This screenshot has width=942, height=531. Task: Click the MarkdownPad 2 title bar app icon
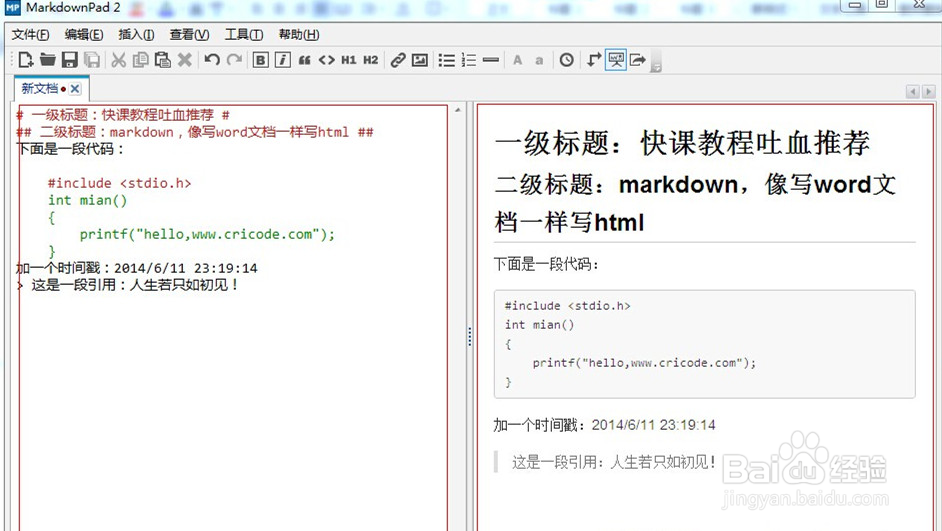point(12,7)
